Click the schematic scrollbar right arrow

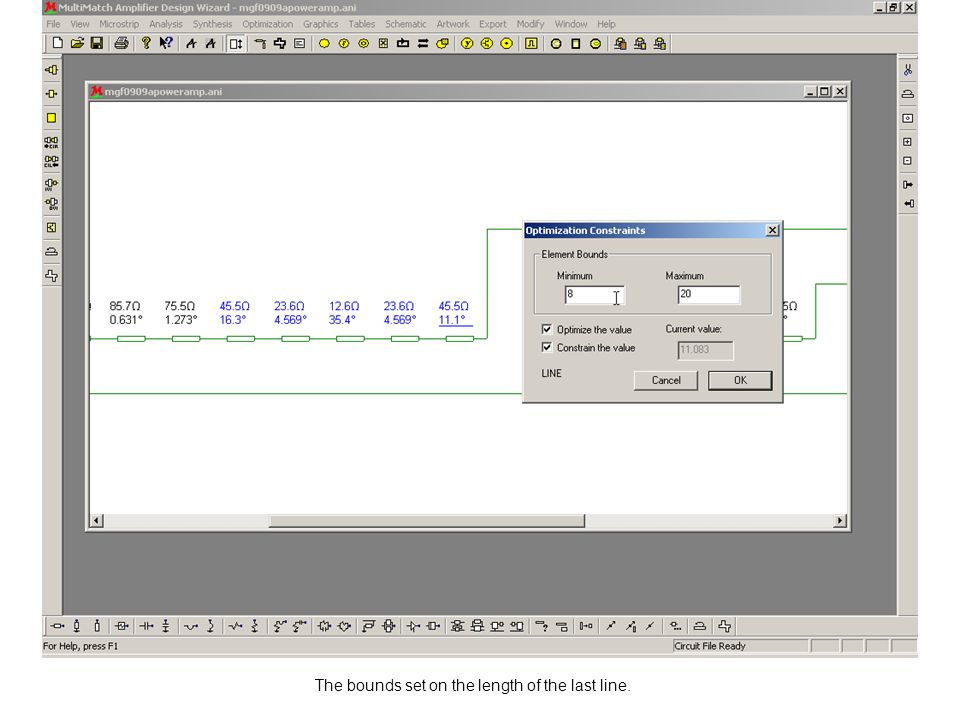pyautogui.click(x=840, y=520)
